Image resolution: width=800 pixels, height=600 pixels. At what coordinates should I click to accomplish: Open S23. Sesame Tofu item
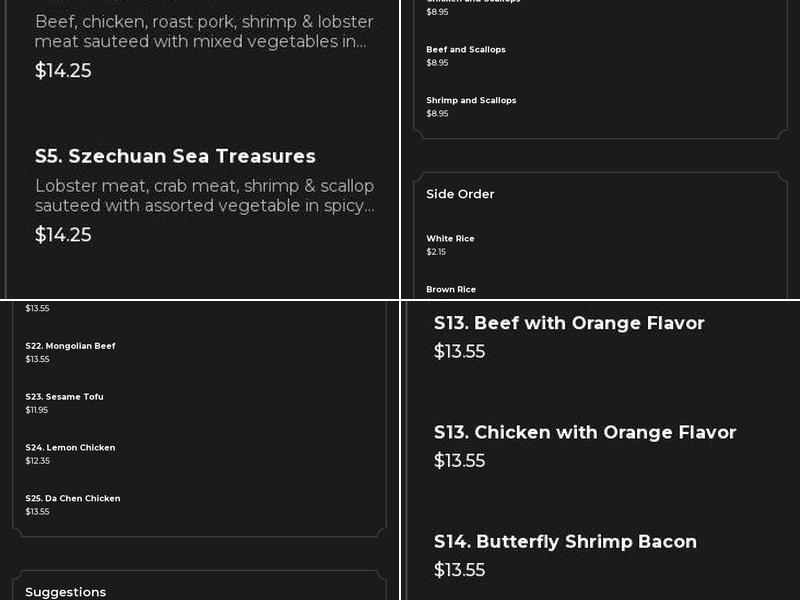[64, 396]
